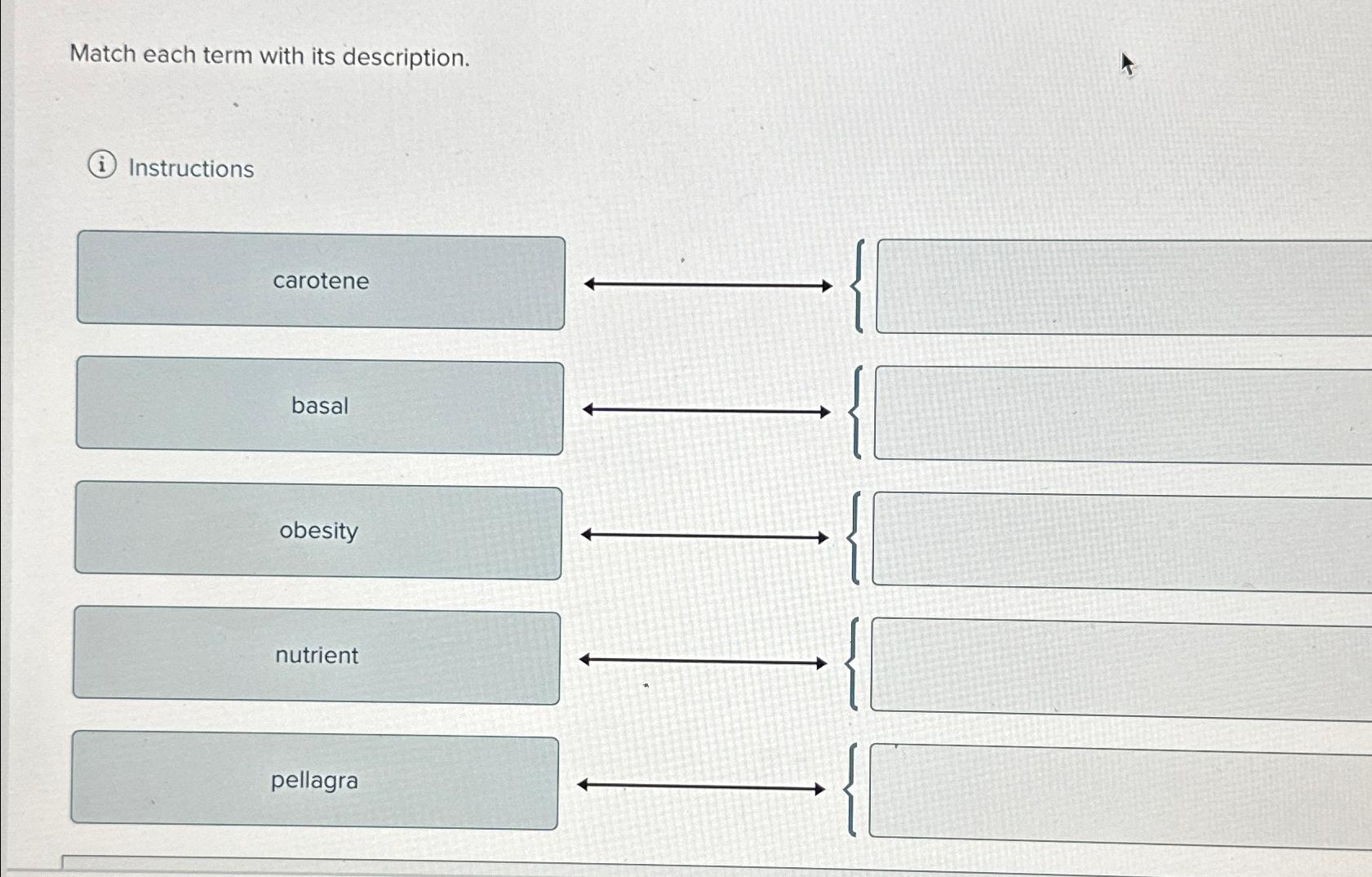
Task: Open the answer dropdown matched to carotene
Action: 1118,286
